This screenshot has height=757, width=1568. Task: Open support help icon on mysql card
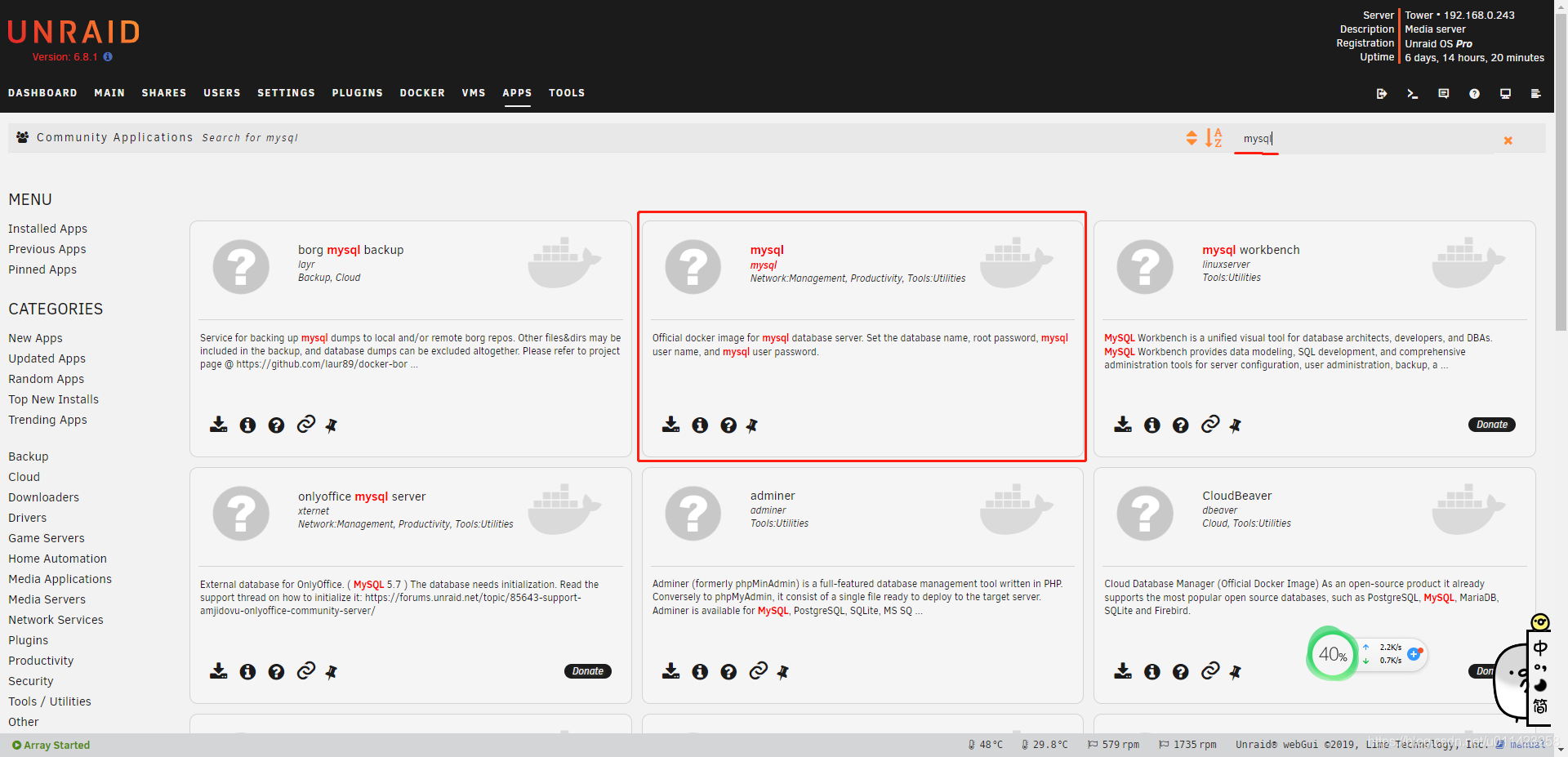click(x=728, y=425)
